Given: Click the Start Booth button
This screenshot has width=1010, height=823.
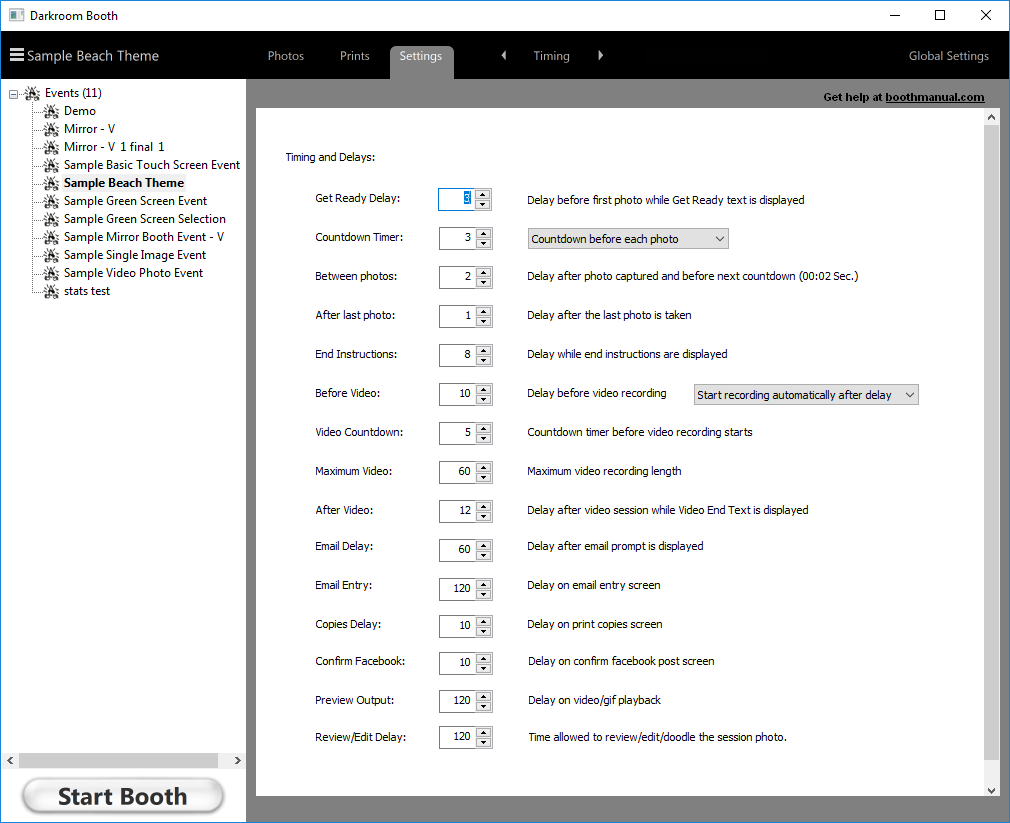Looking at the screenshot, I should tap(122, 797).
